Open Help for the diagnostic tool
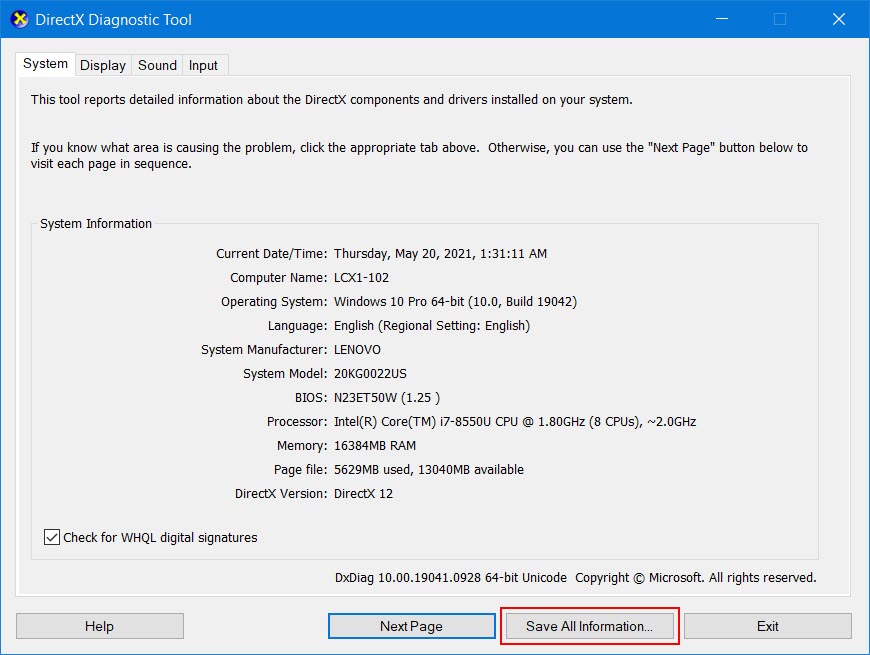 (x=99, y=626)
